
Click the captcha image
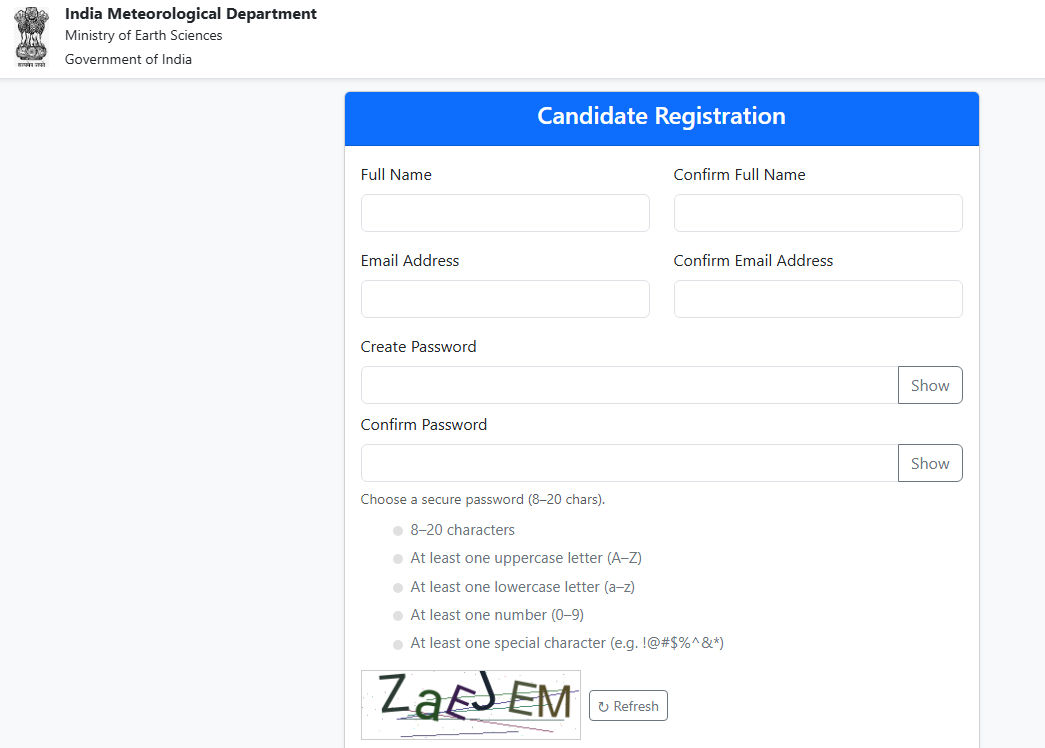(x=470, y=704)
